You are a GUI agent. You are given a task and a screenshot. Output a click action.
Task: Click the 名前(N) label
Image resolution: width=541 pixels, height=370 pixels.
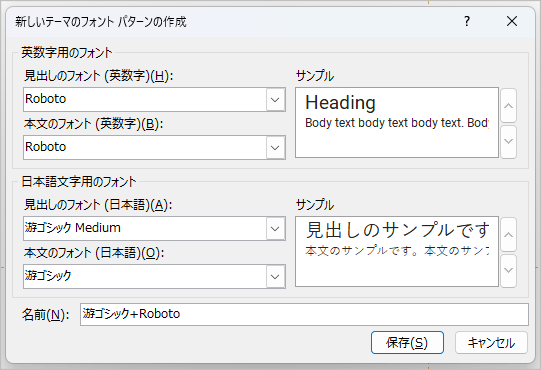click(x=46, y=314)
